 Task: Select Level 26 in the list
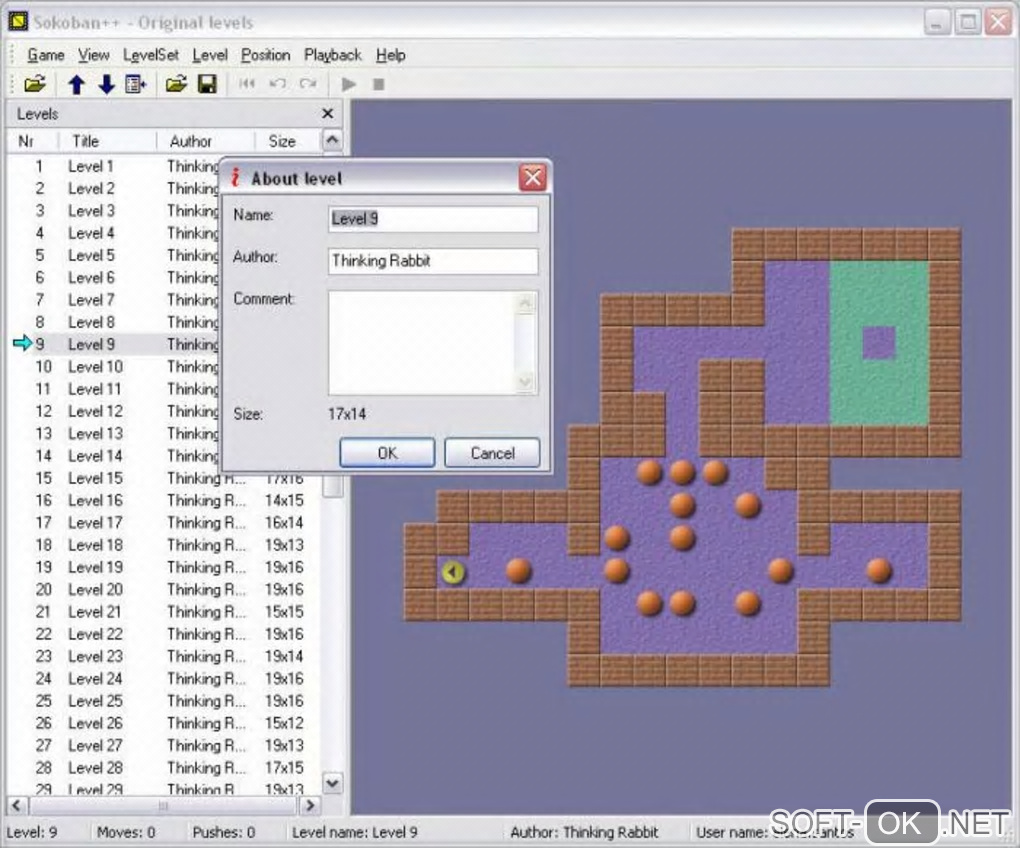click(95, 723)
